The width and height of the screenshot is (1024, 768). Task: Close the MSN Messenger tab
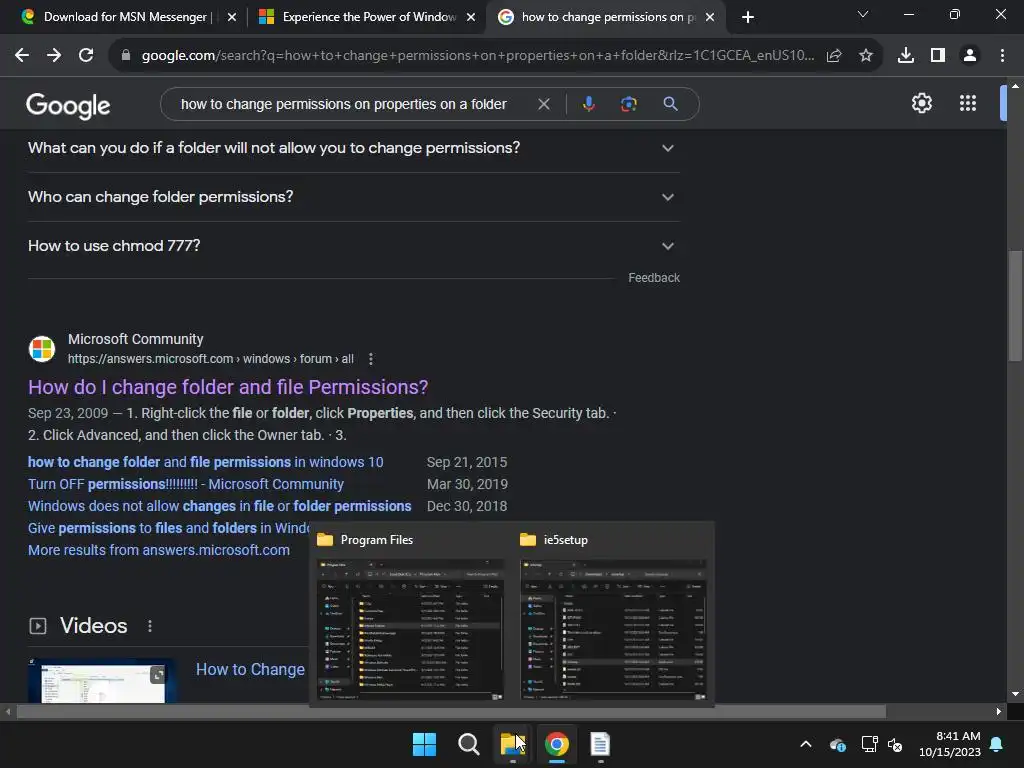coord(232,17)
